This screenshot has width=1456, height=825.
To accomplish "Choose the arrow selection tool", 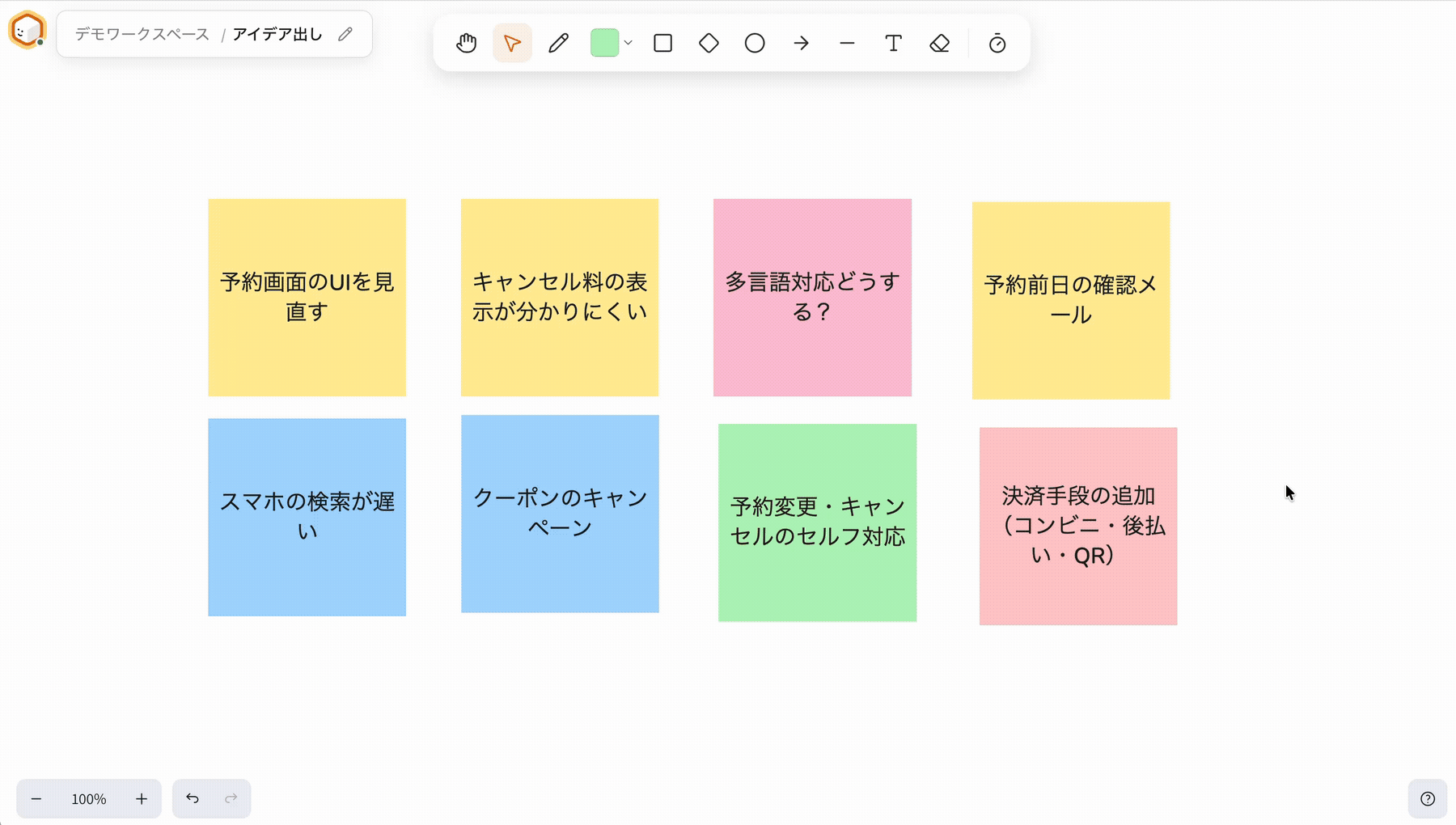I will point(512,43).
